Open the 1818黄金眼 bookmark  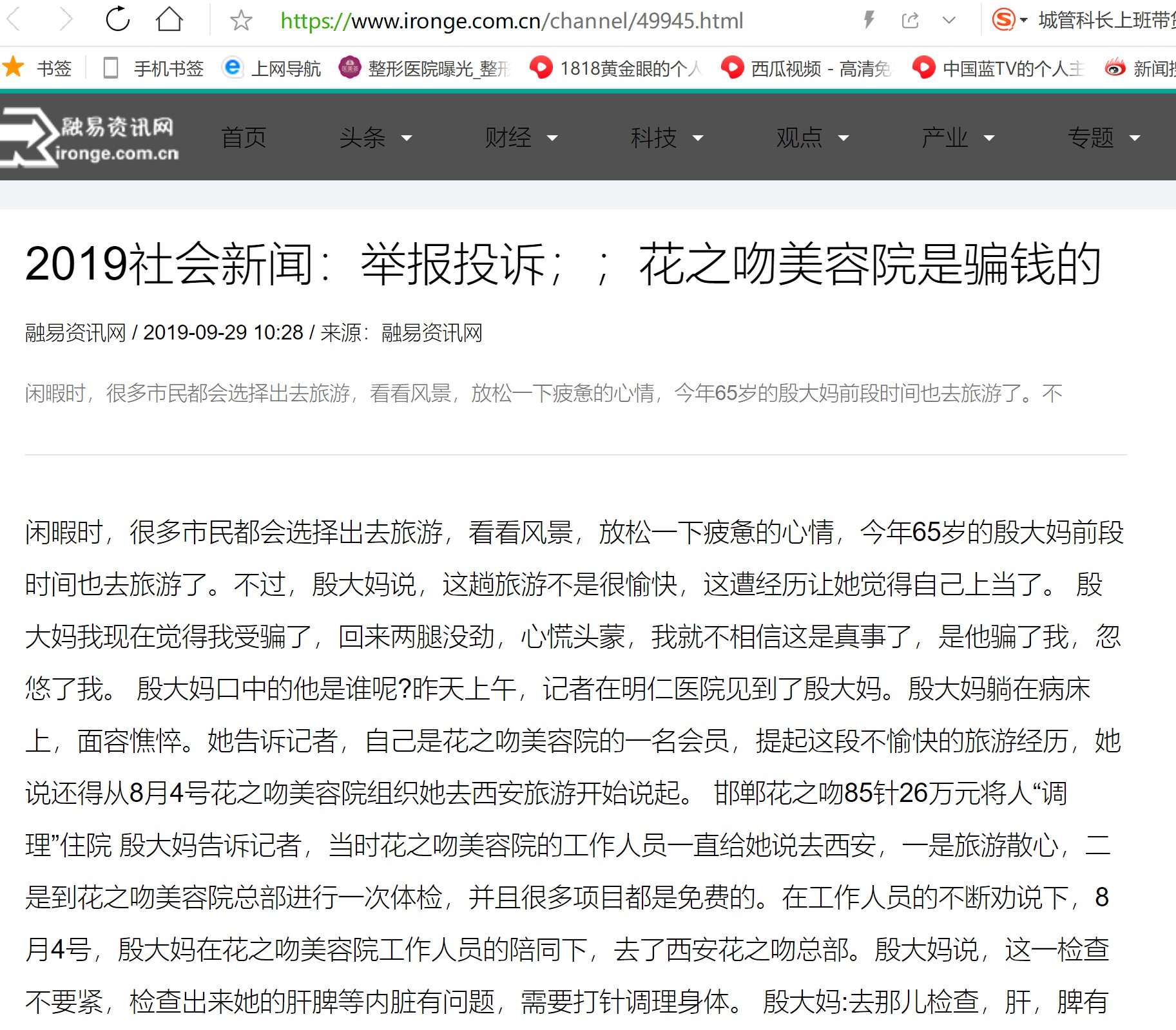[631, 68]
